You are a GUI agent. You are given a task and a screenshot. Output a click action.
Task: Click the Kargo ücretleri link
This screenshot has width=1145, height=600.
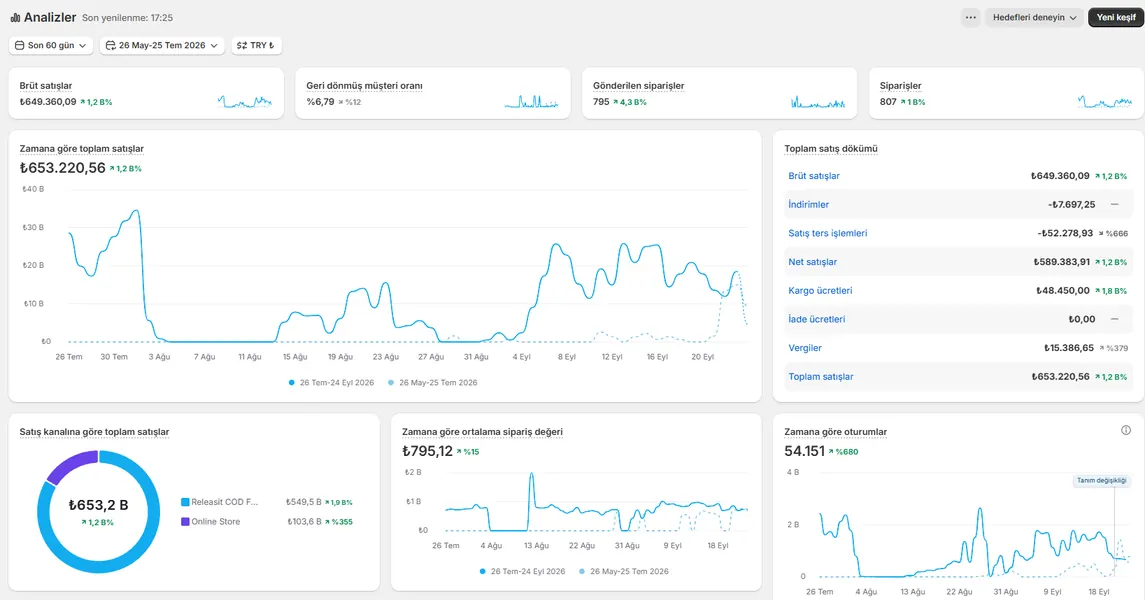pos(820,291)
